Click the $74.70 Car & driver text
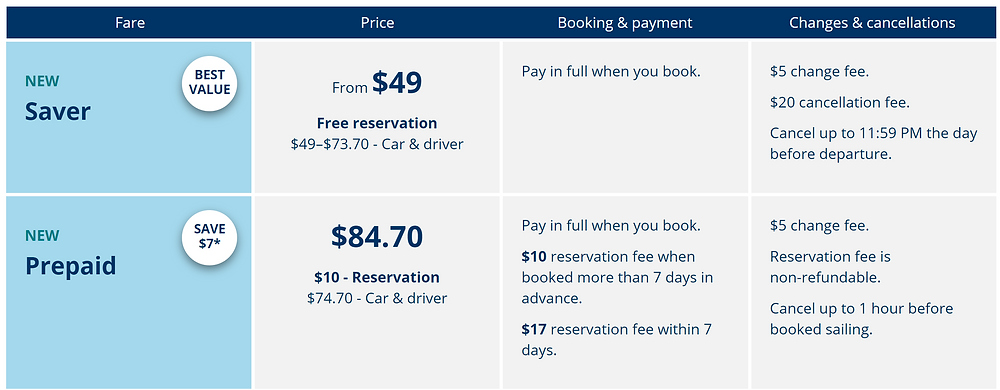The height and width of the screenshot is (390, 1000). [377, 298]
